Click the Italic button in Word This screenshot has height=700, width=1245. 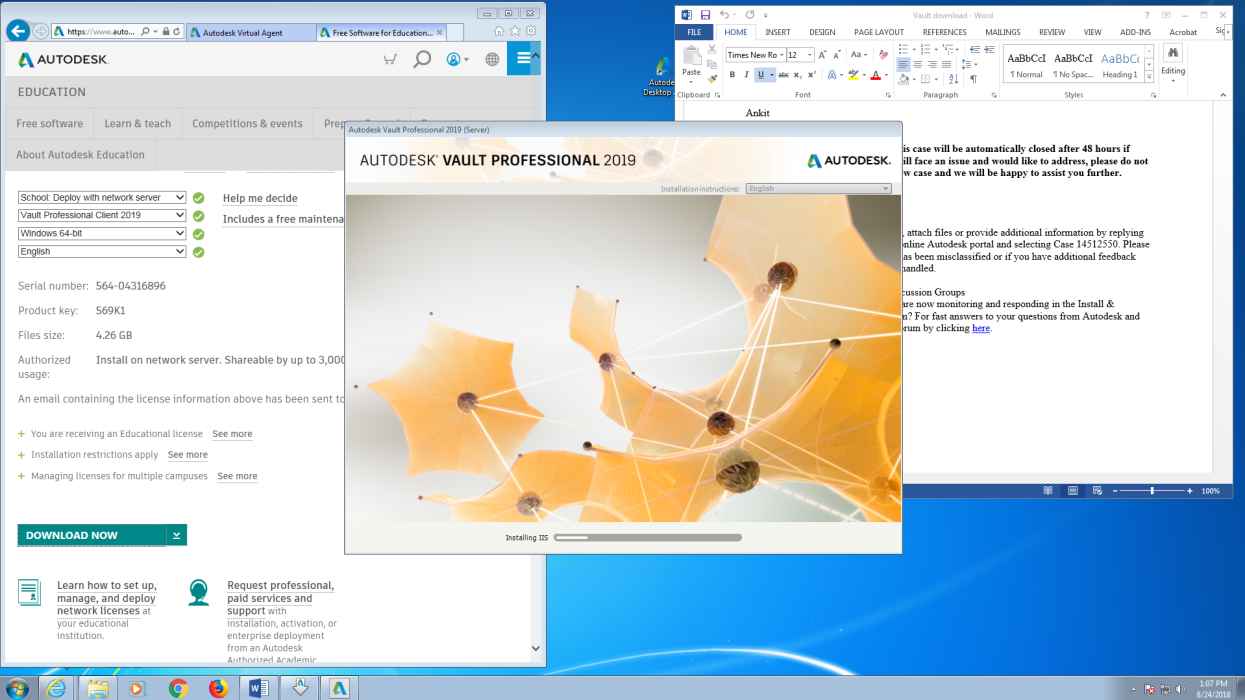coord(746,75)
